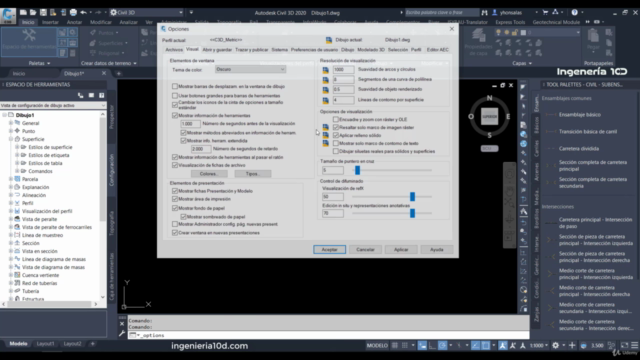Toggle Mostrar fondo de papel checkbox

175,208
